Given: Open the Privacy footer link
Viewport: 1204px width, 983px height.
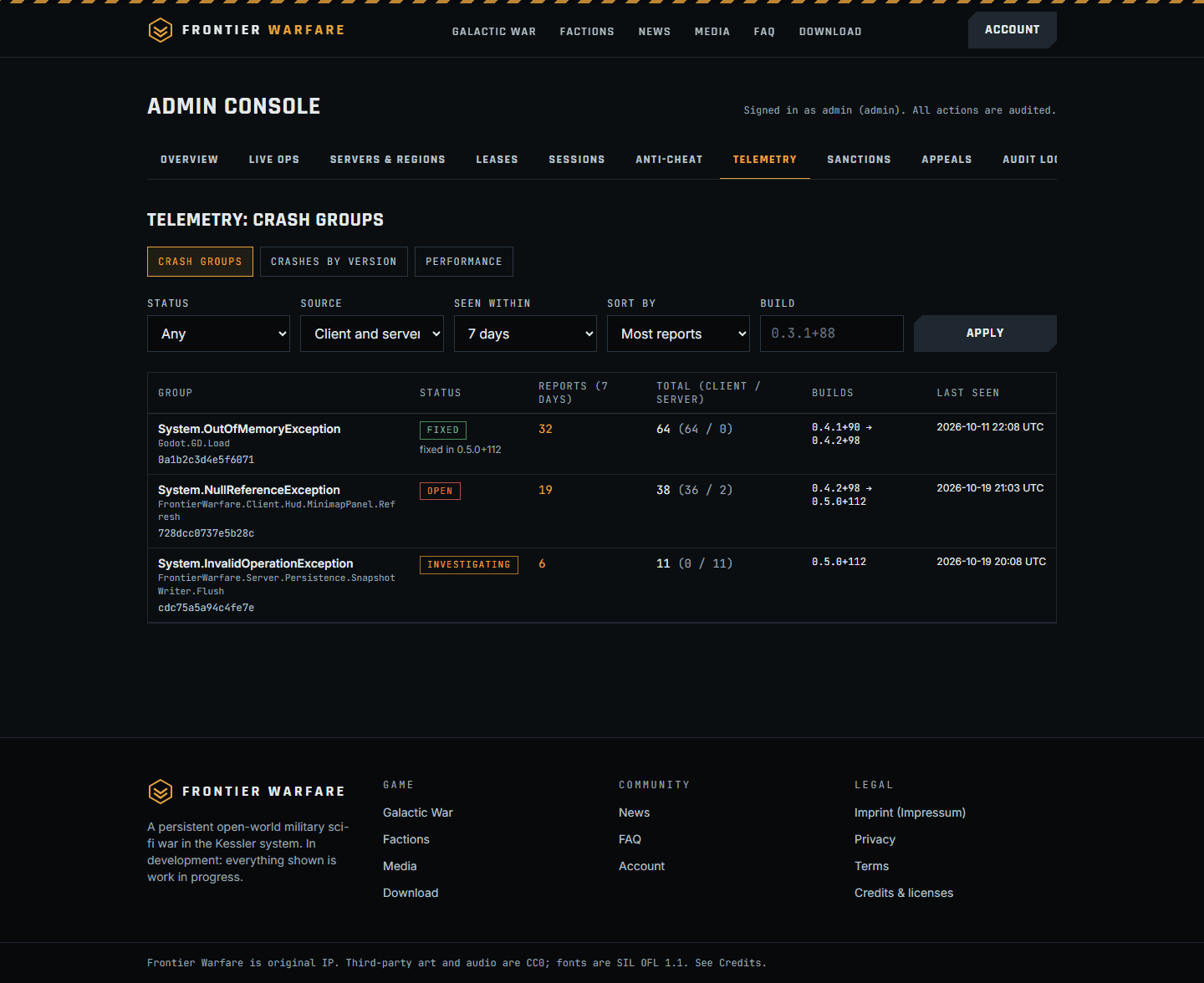Looking at the screenshot, I should coord(875,839).
